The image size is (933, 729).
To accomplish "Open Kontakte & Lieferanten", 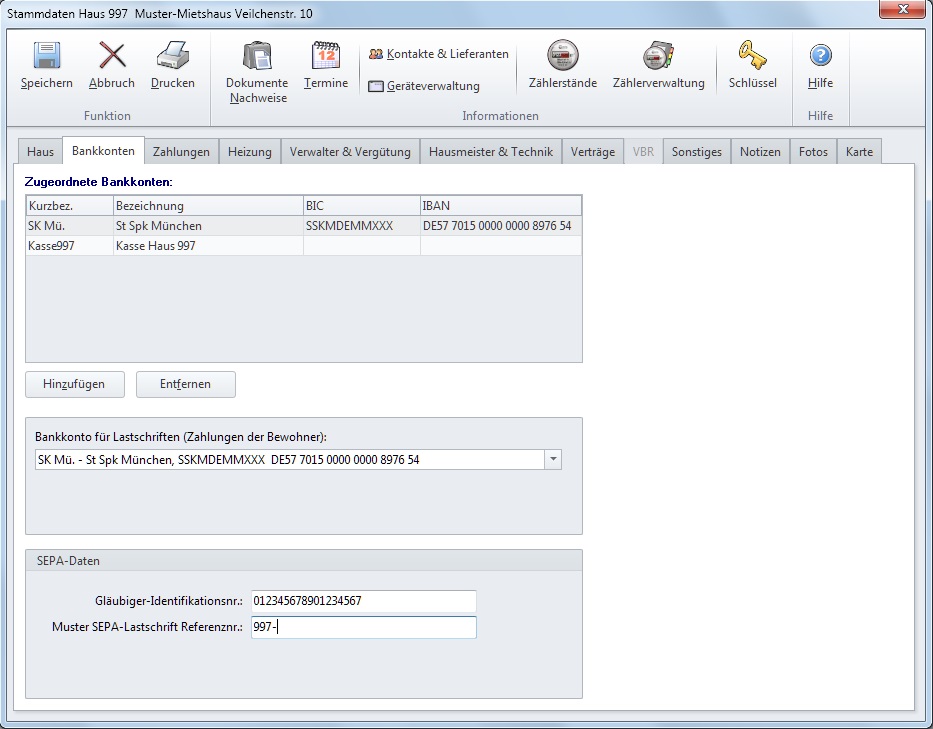I will [439, 54].
